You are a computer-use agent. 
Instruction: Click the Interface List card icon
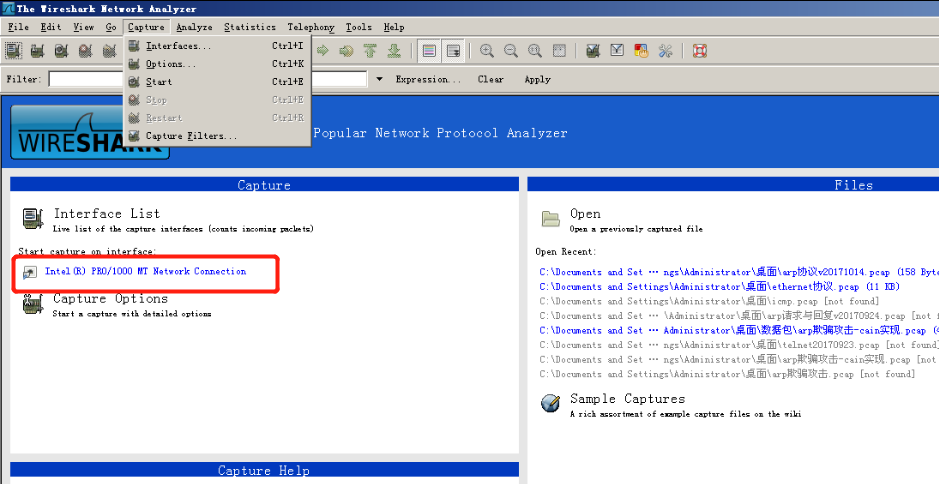pyautogui.click(x=33, y=219)
